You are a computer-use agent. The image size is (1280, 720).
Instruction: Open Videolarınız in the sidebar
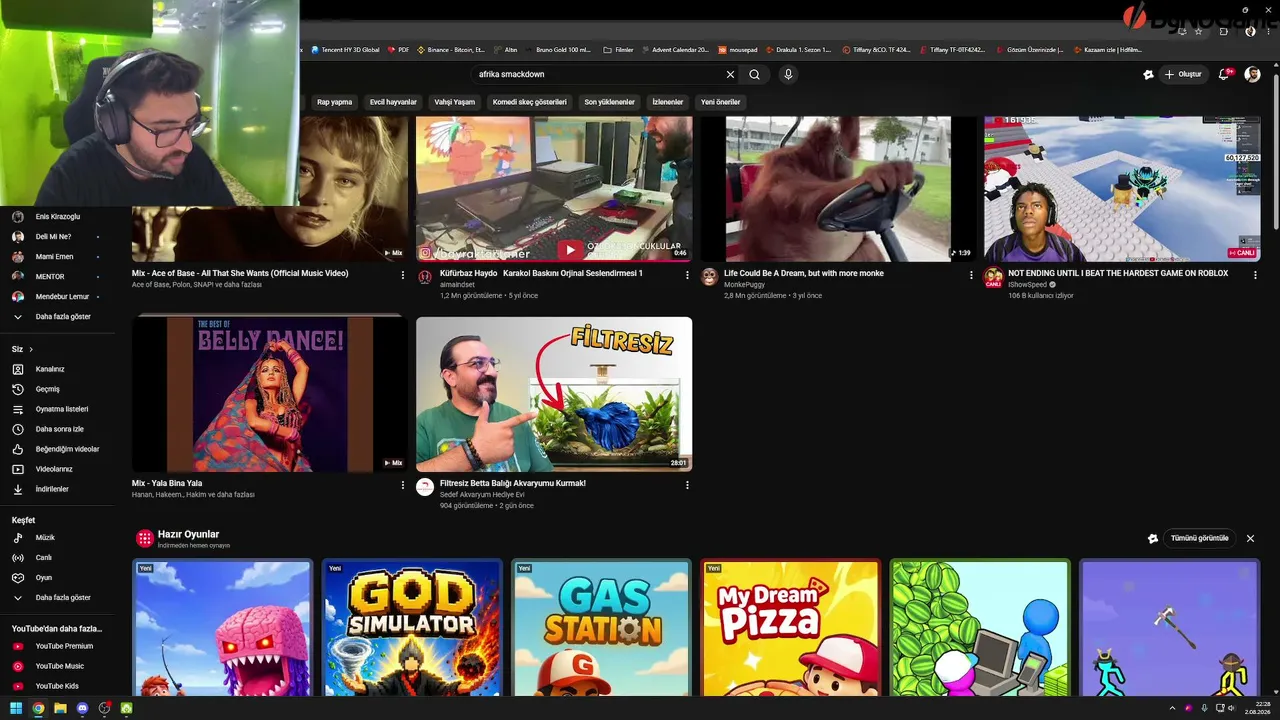[56, 469]
